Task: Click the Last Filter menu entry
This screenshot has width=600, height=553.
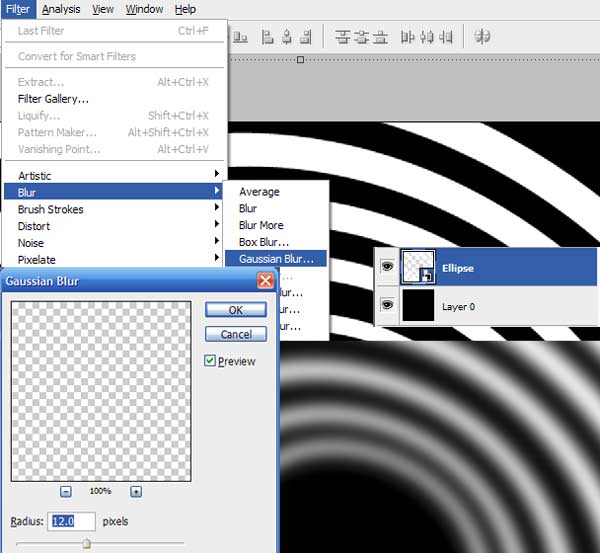Action: coord(114,31)
